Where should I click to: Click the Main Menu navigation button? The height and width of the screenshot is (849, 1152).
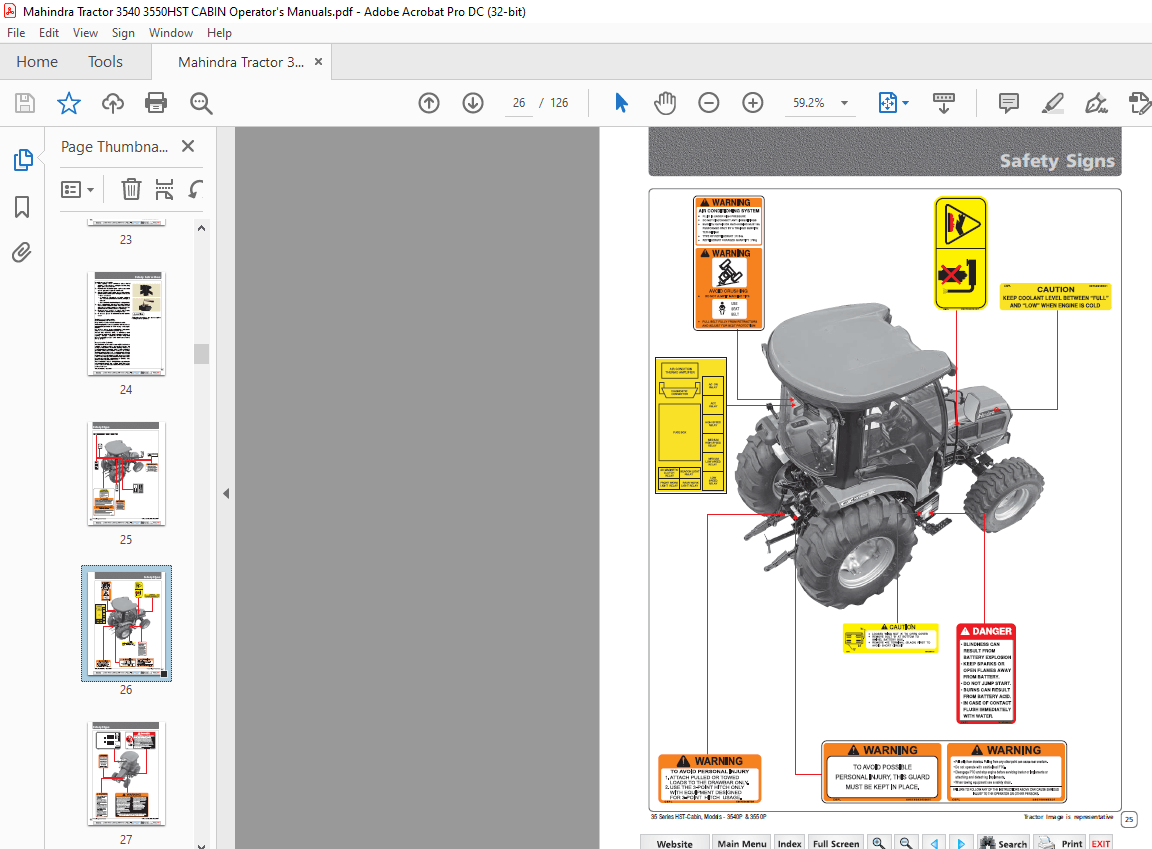coord(741,842)
